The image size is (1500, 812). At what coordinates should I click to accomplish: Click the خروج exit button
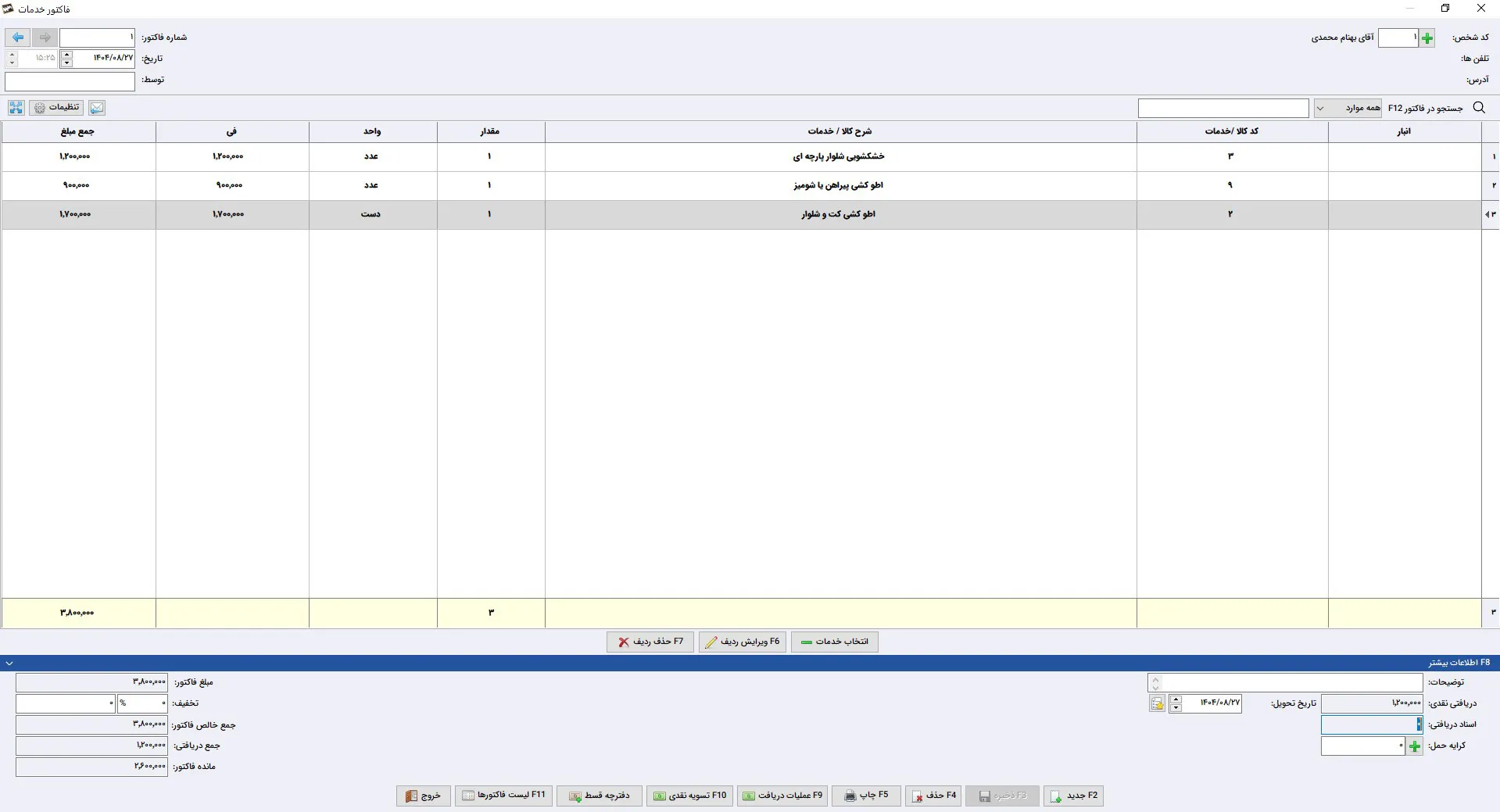423,796
